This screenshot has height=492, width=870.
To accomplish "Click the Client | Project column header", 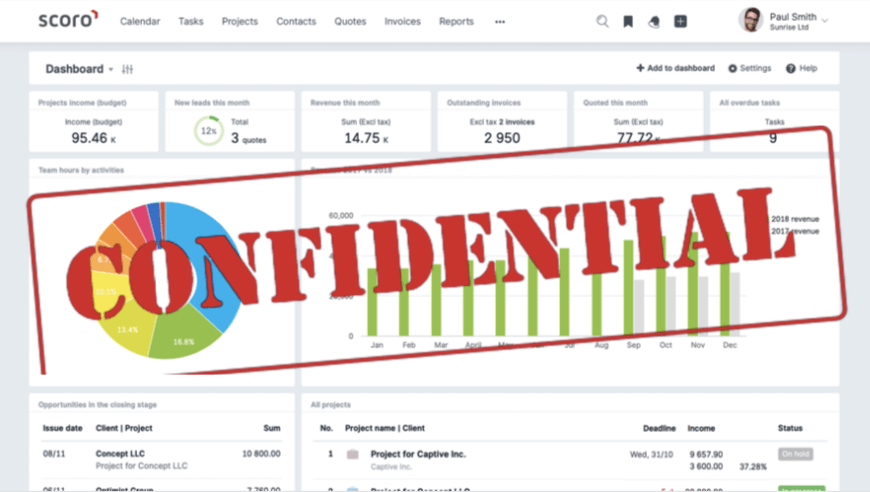I will (124, 428).
